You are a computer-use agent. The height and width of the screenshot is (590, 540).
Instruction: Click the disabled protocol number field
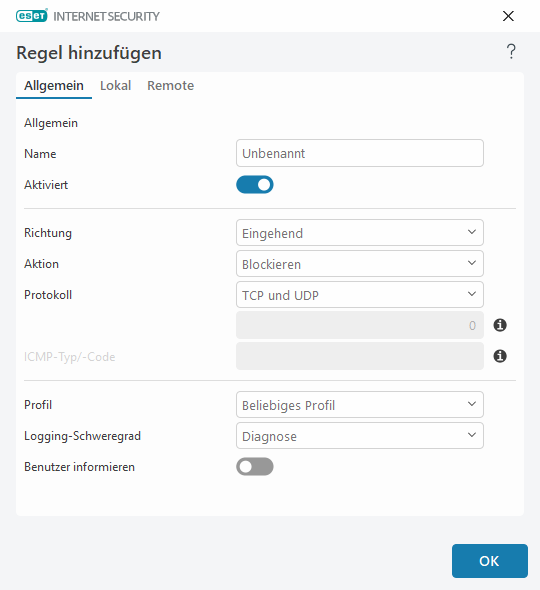point(360,325)
